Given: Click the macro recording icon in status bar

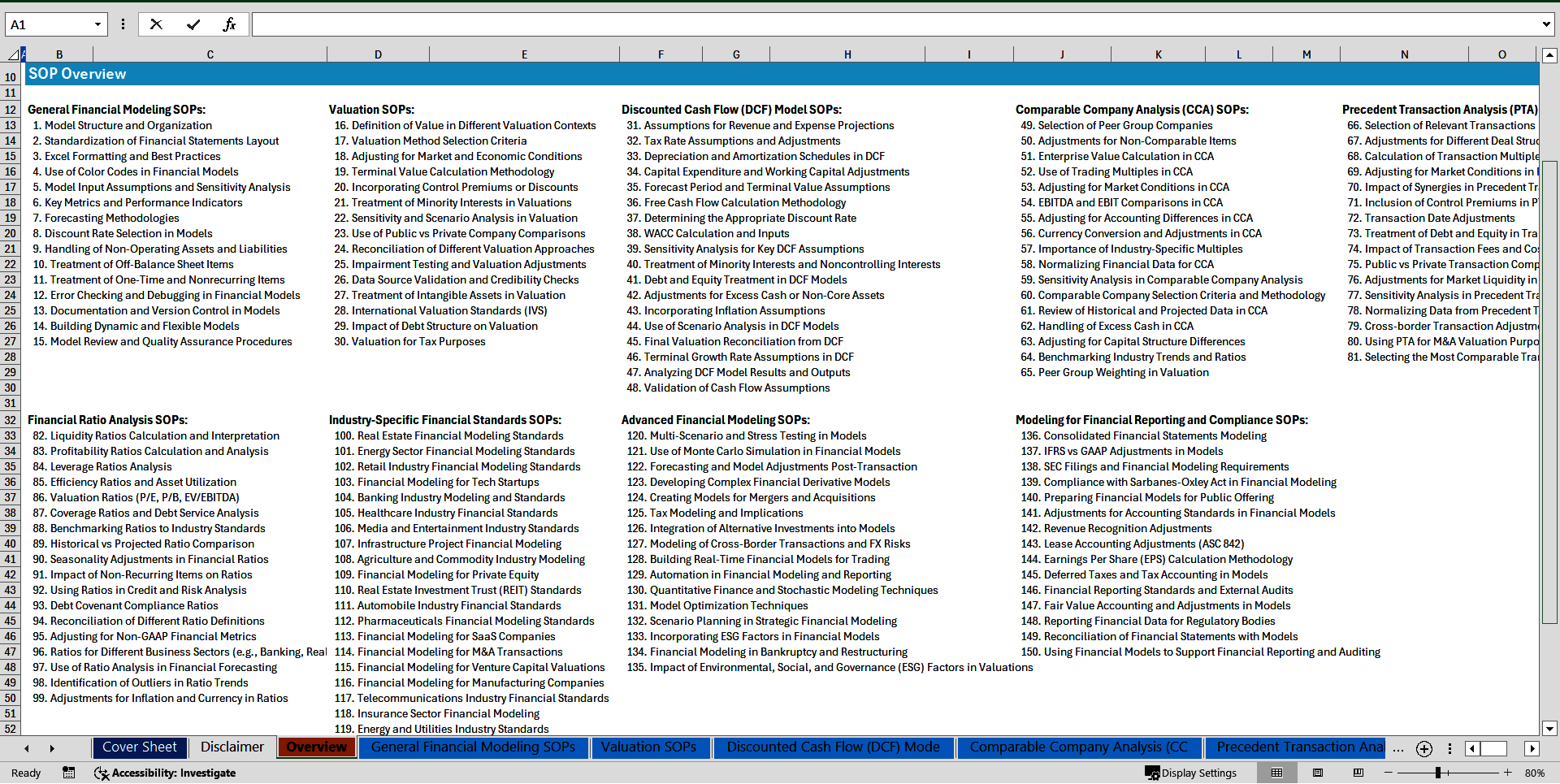Looking at the screenshot, I should 69,773.
